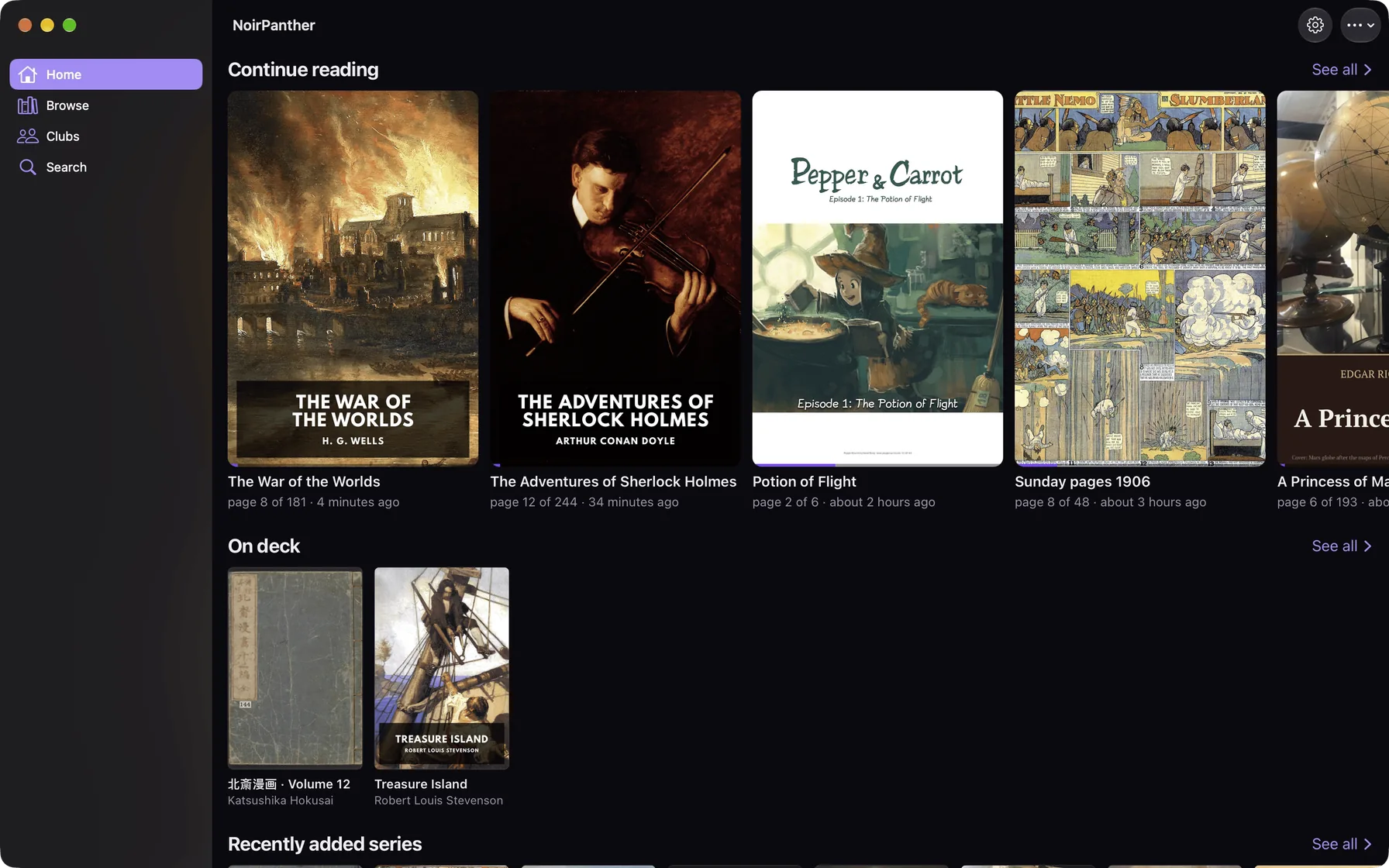Image resolution: width=1389 pixels, height=868 pixels.
Task: Click "page 12 of 244 · 34 minutes ago"
Action: tap(584, 502)
